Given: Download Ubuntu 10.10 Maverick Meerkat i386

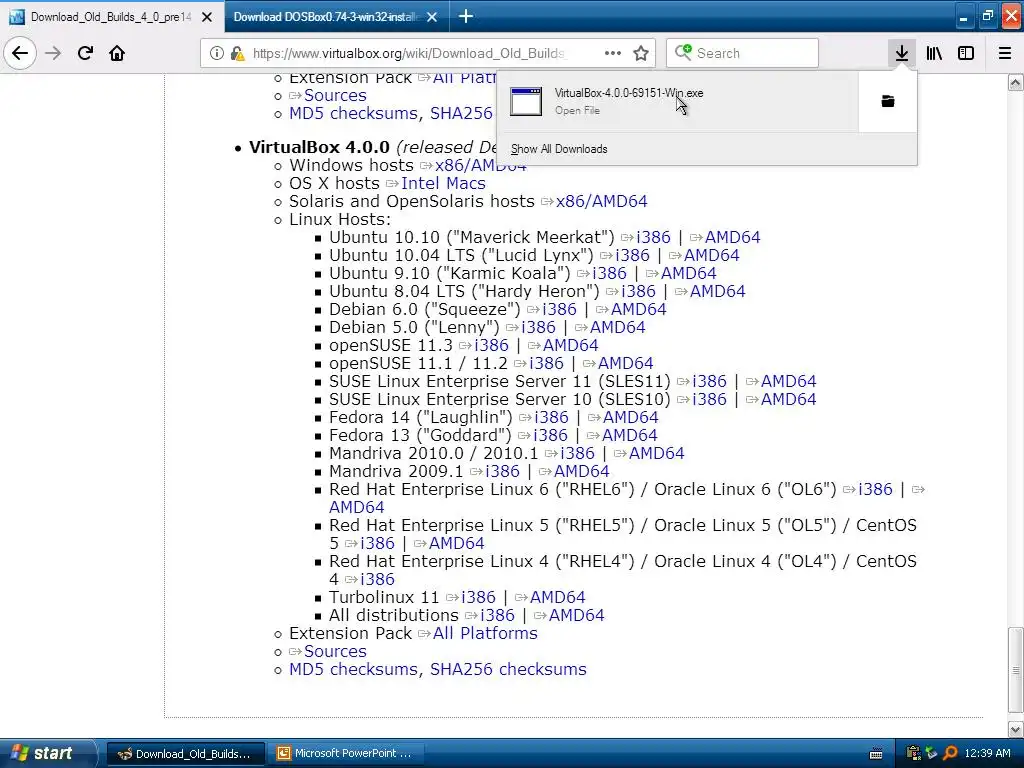Looking at the screenshot, I should 654,237.
